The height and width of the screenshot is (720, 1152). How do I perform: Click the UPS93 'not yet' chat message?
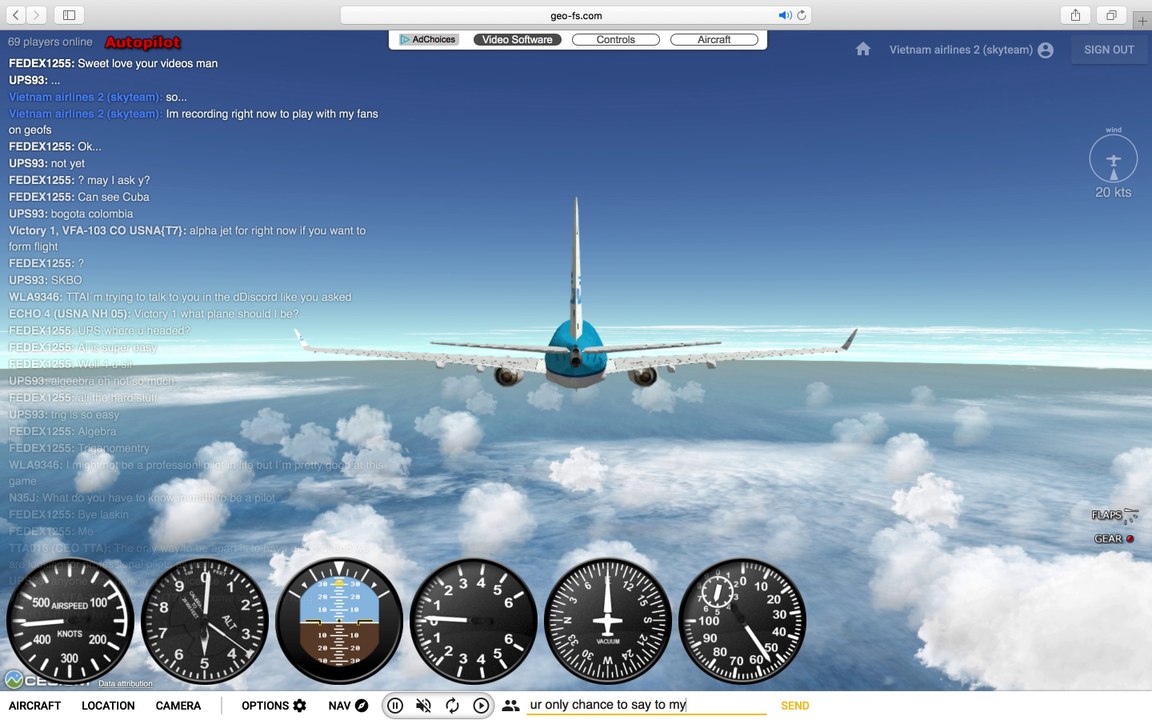coord(46,163)
